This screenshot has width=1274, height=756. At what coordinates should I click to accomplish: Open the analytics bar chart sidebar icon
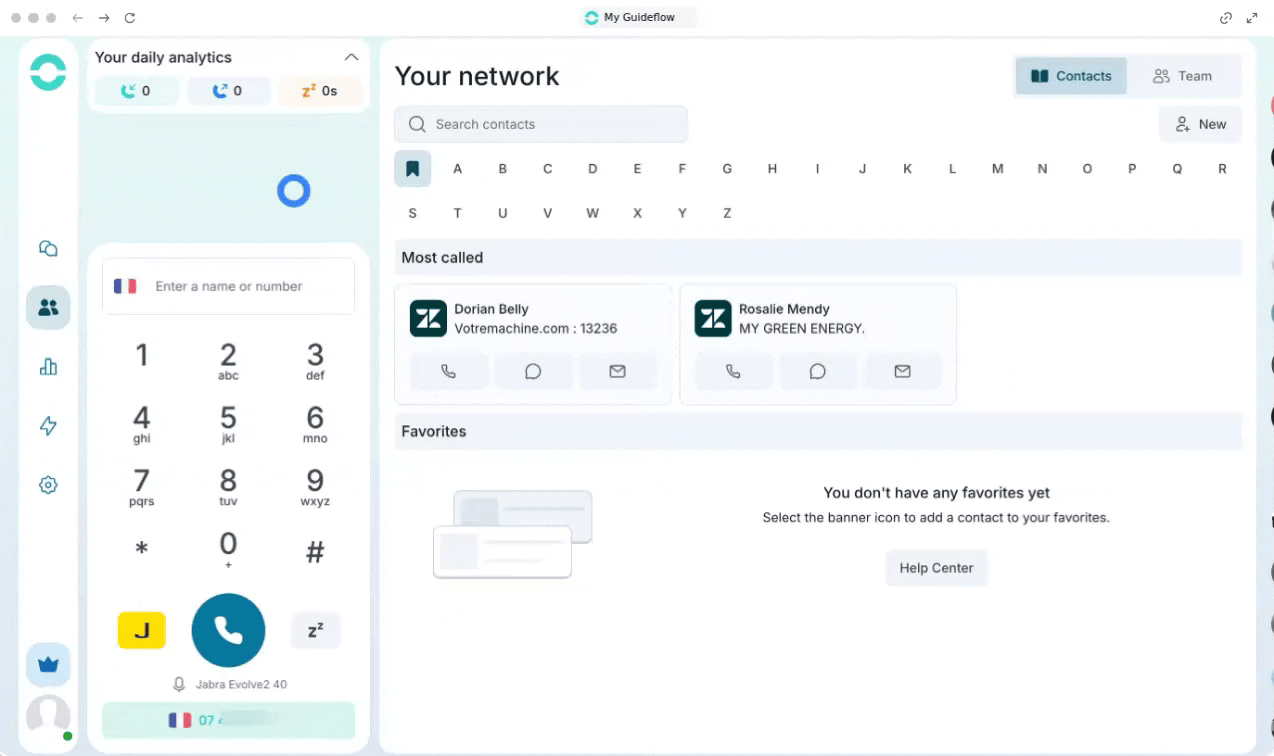point(48,367)
